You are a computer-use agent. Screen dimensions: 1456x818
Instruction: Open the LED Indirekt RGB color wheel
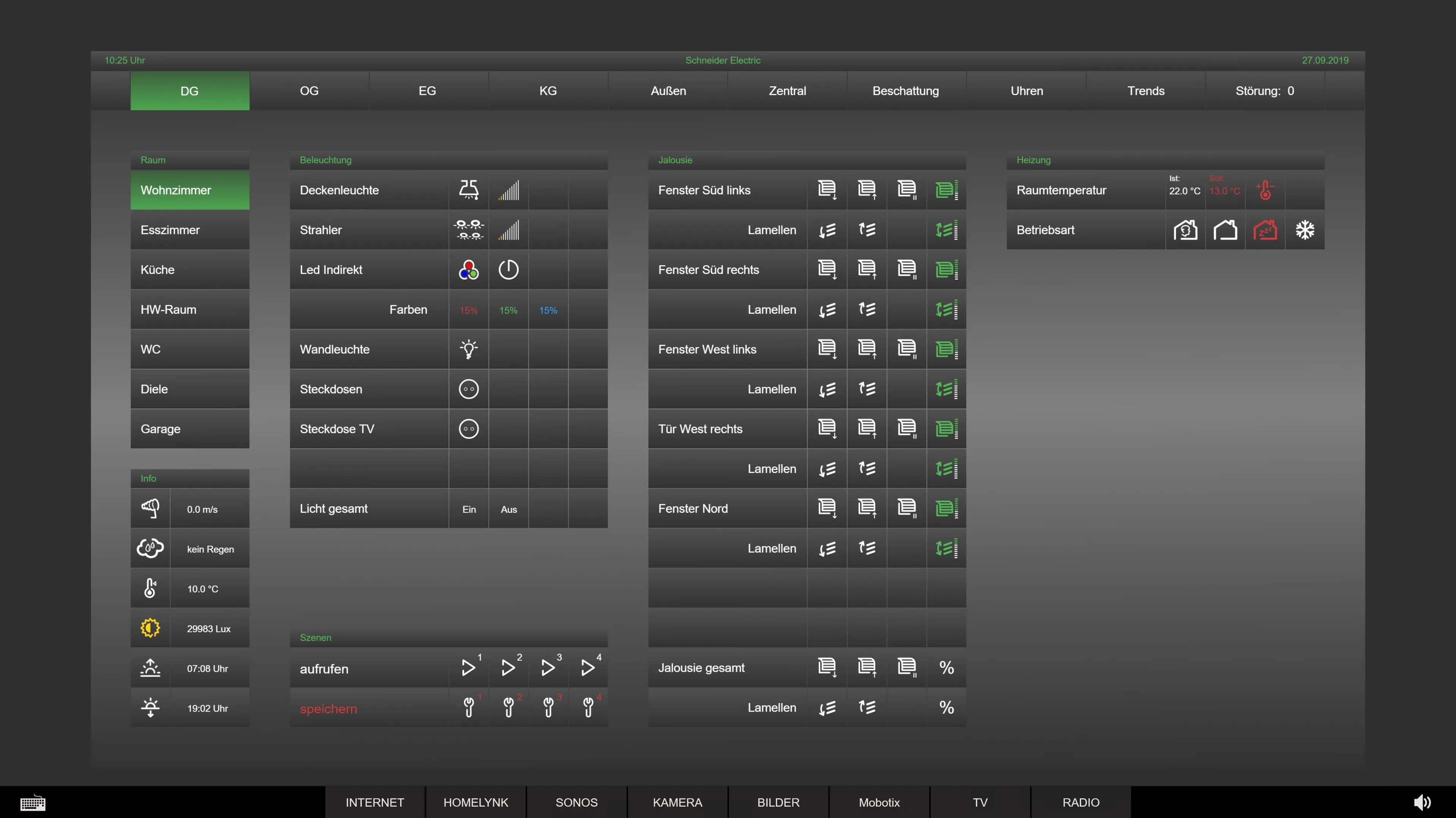(x=468, y=270)
